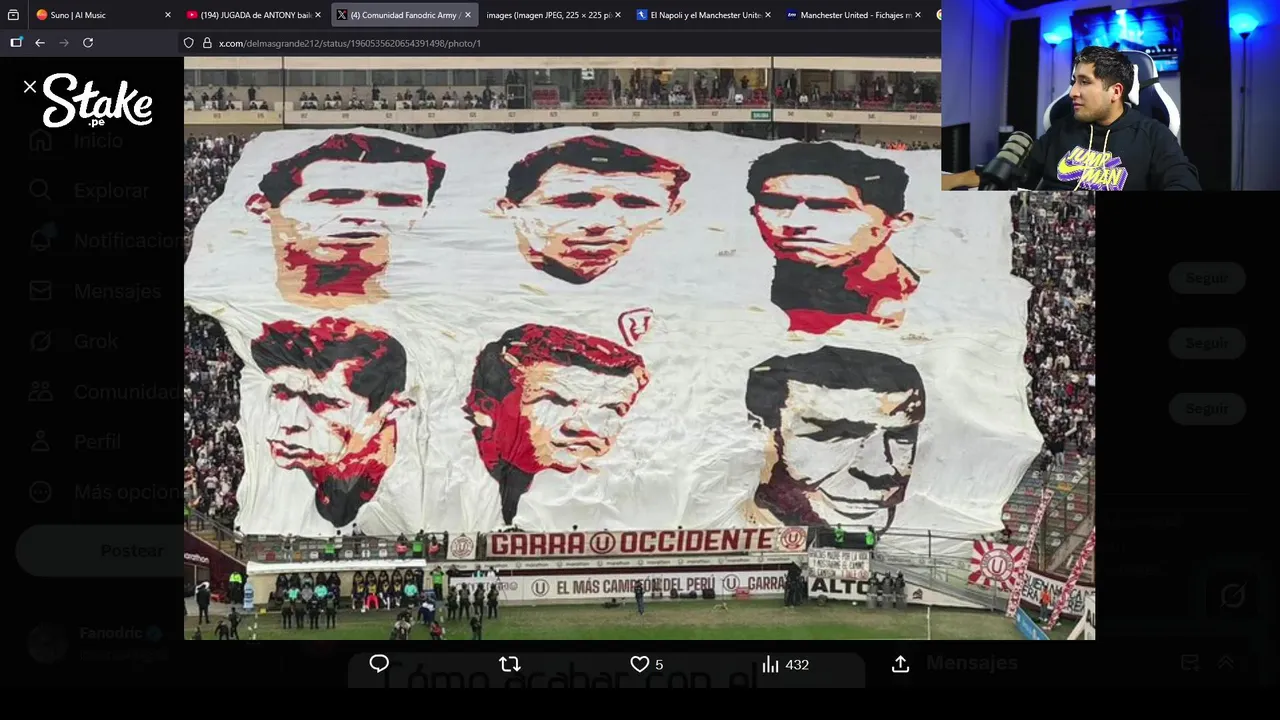
Task: Close the images Imagen JPEG tab
Action: pyautogui.click(x=618, y=15)
